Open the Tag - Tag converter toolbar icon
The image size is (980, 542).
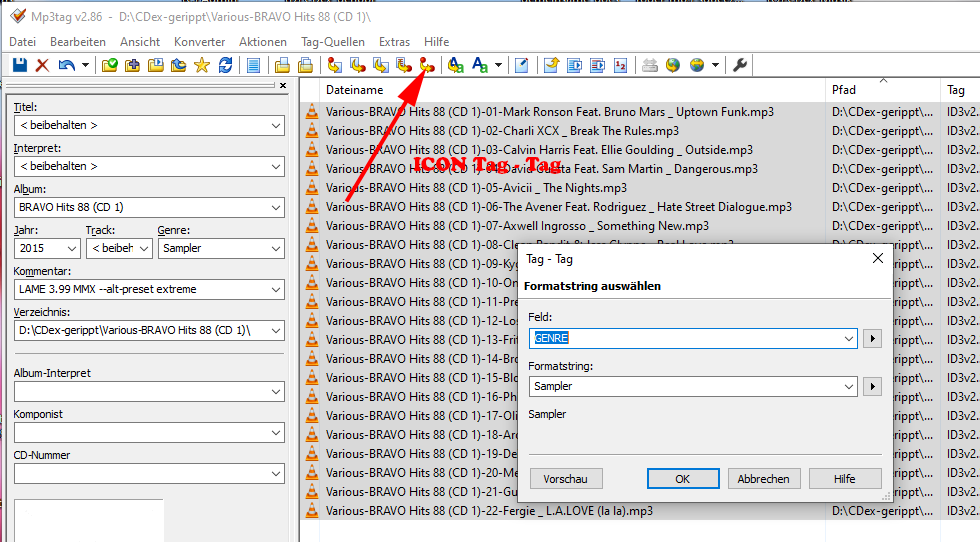tap(427, 65)
